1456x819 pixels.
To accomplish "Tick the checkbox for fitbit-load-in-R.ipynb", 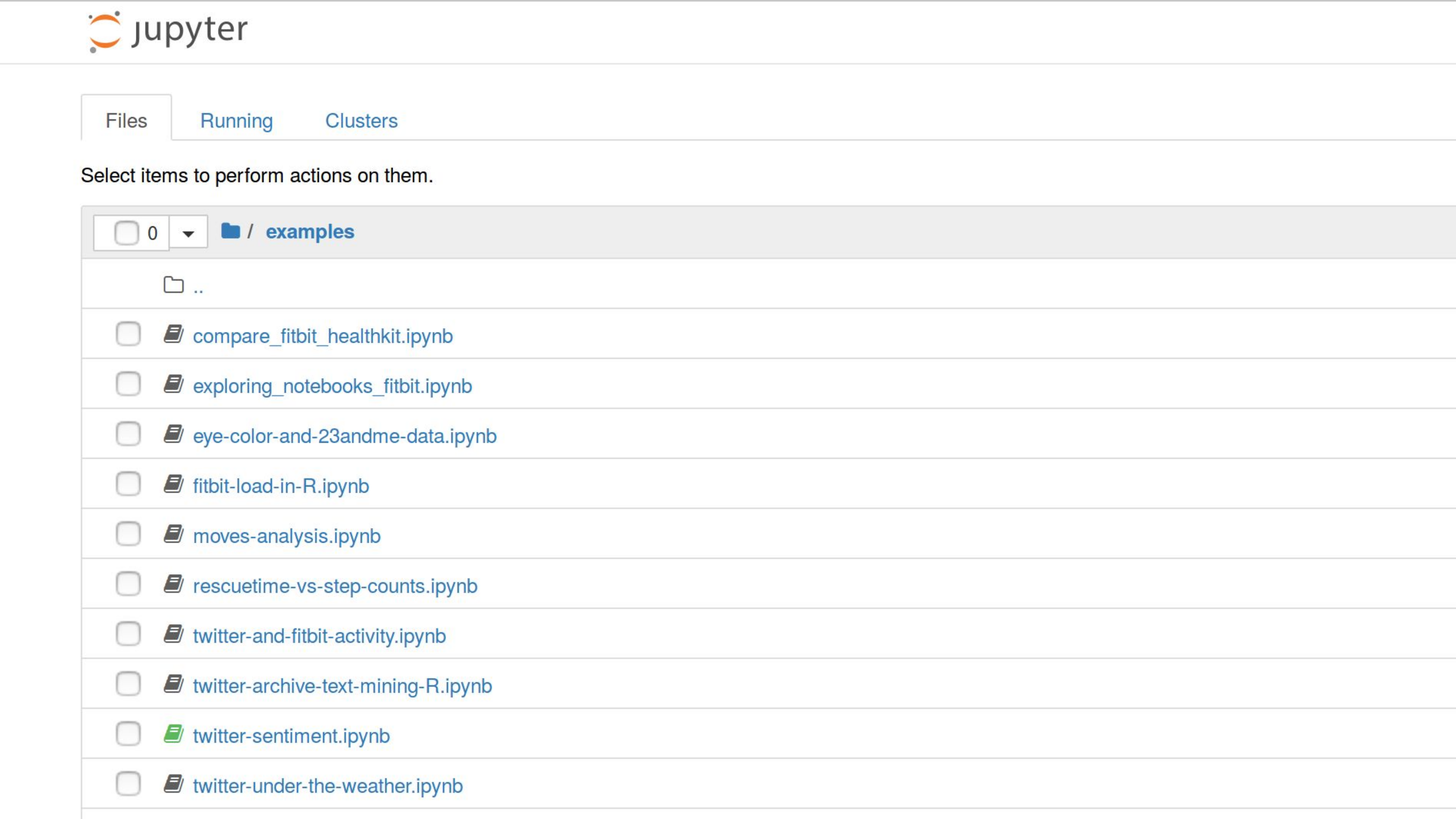I will coord(128,484).
